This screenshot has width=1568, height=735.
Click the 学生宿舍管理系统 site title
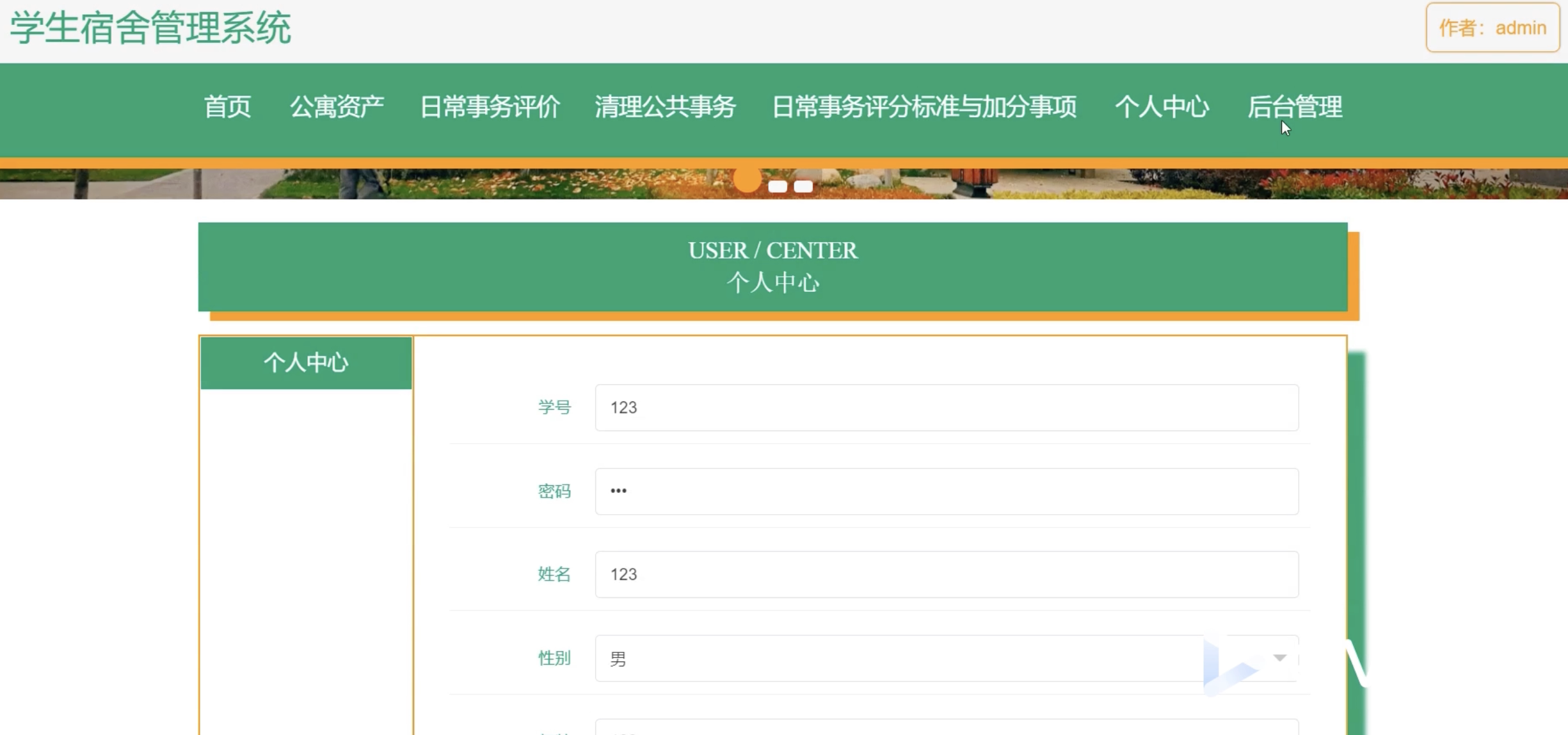click(x=150, y=28)
